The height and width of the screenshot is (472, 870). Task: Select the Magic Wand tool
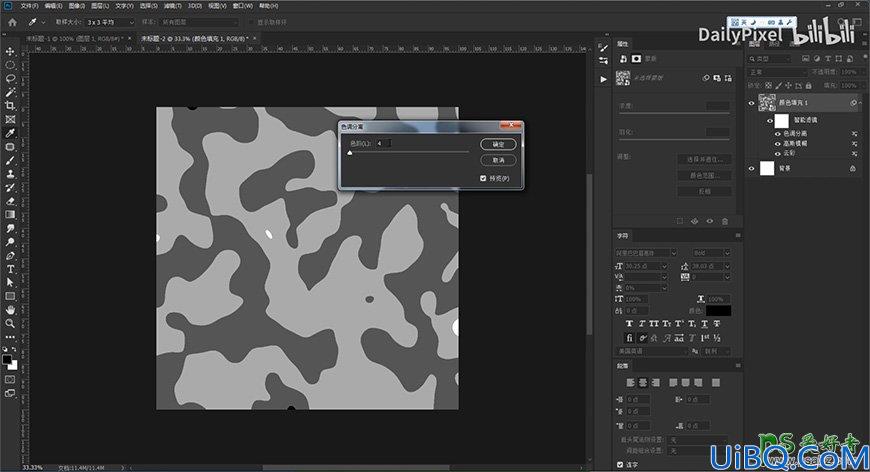[10, 92]
